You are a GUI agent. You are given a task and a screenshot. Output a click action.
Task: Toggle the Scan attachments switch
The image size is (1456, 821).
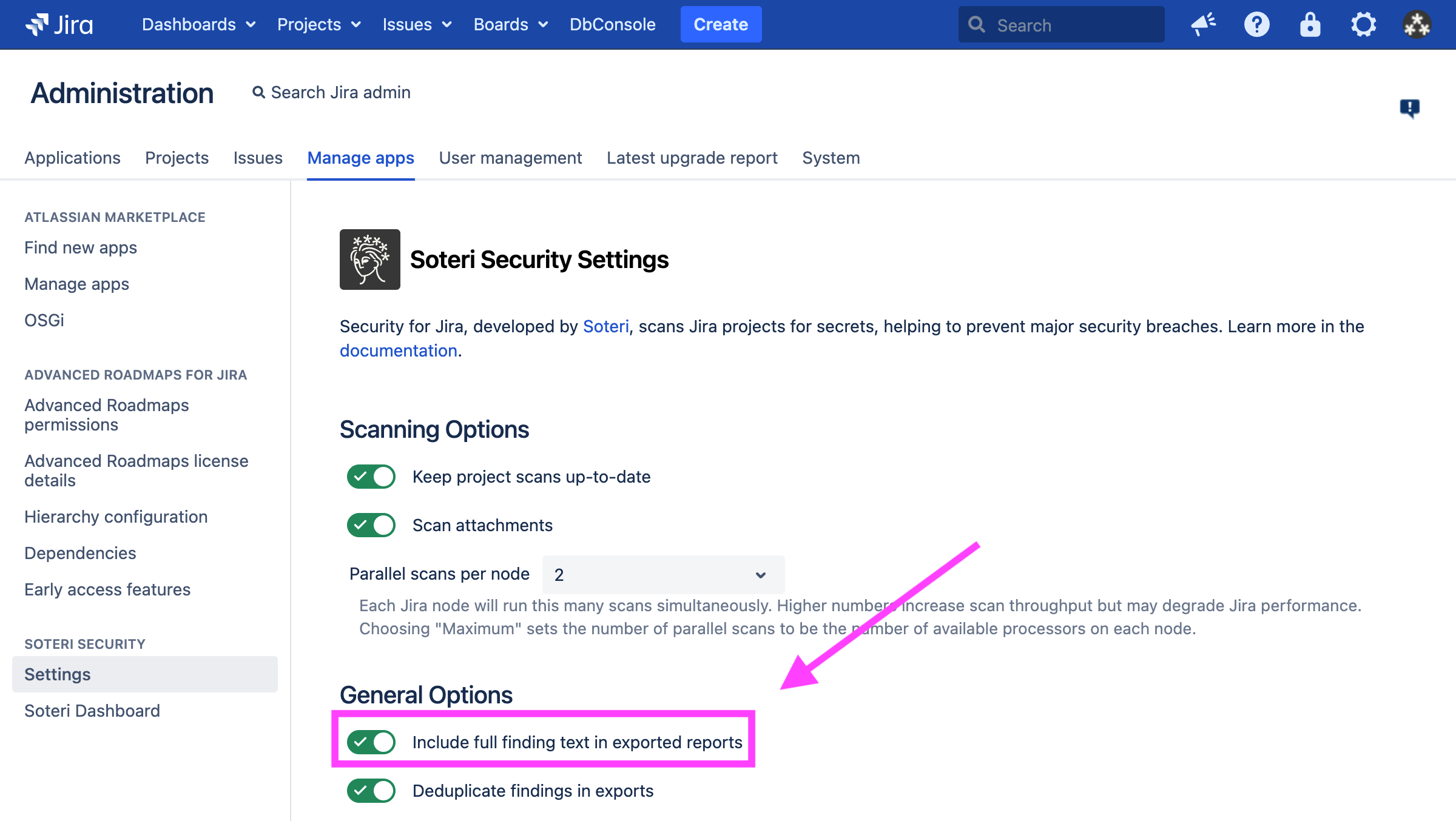click(x=371, y=525)
